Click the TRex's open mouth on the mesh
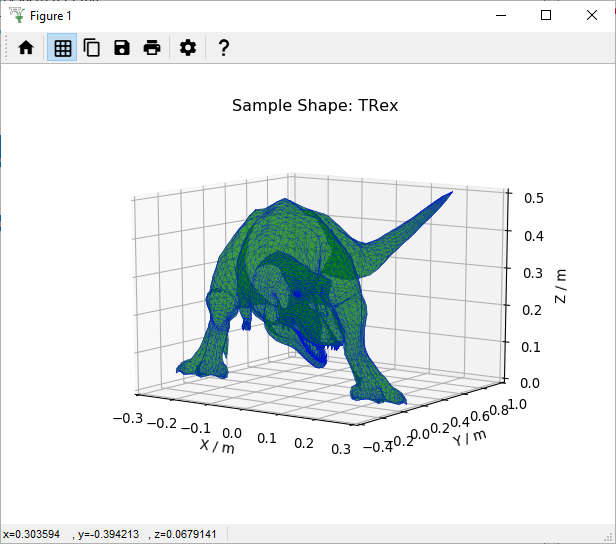This screenshot has height=544, width=616. [318, 351]
